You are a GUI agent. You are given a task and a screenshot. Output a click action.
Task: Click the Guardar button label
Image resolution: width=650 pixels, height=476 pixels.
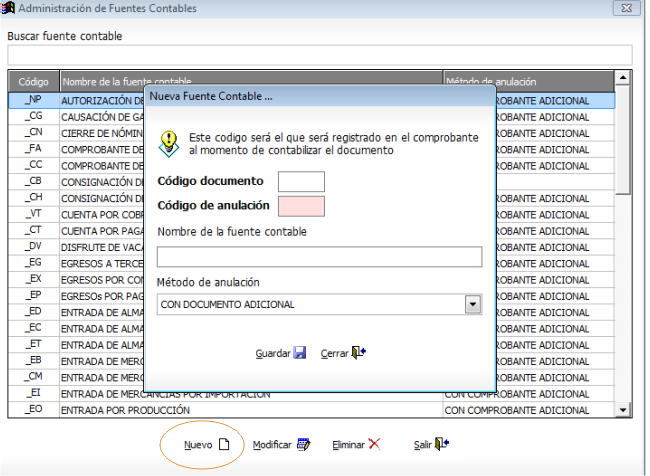pos(273,353)
